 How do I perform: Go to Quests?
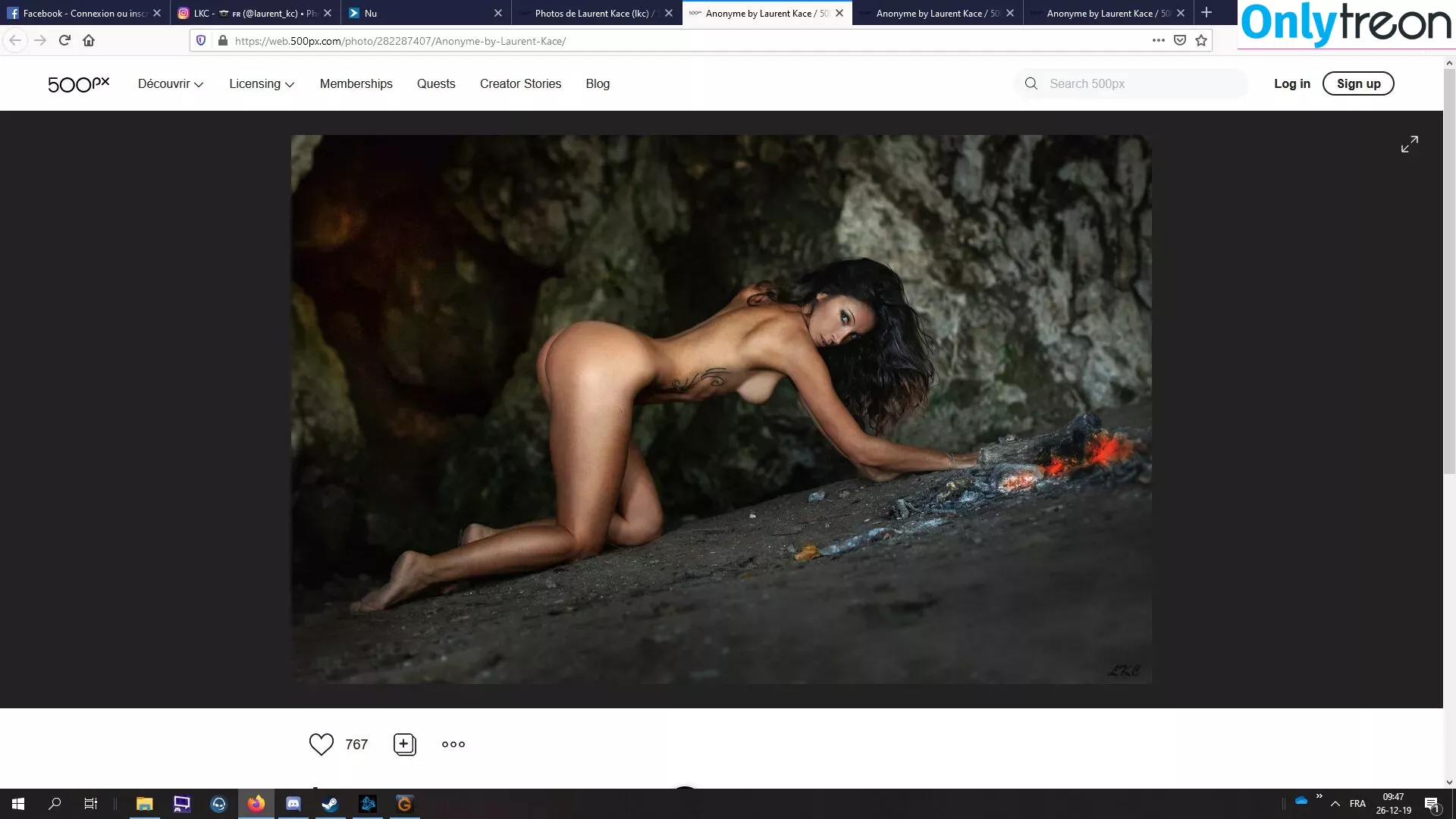(436, 84)
